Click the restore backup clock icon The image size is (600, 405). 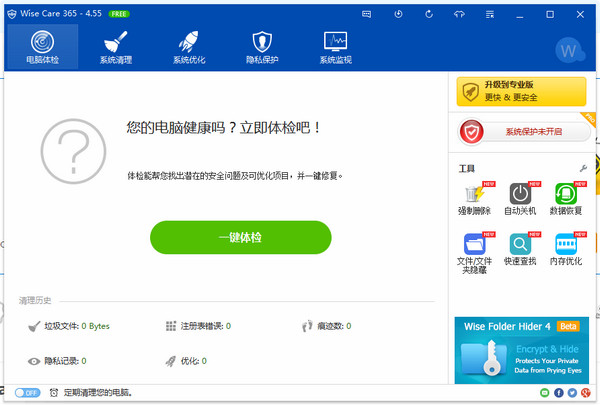399,14
